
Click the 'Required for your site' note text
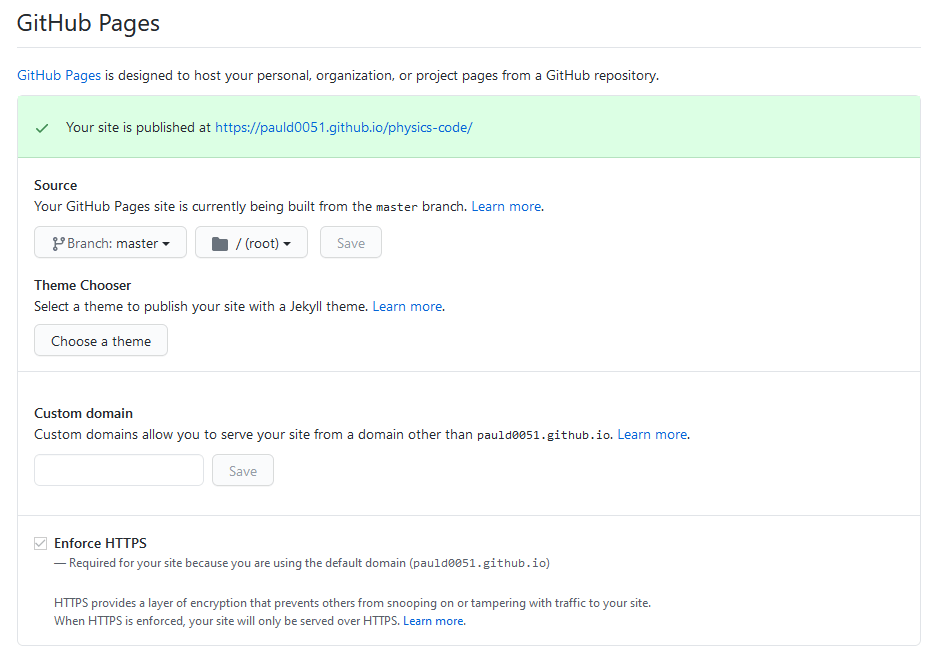[x=302, y=563]
